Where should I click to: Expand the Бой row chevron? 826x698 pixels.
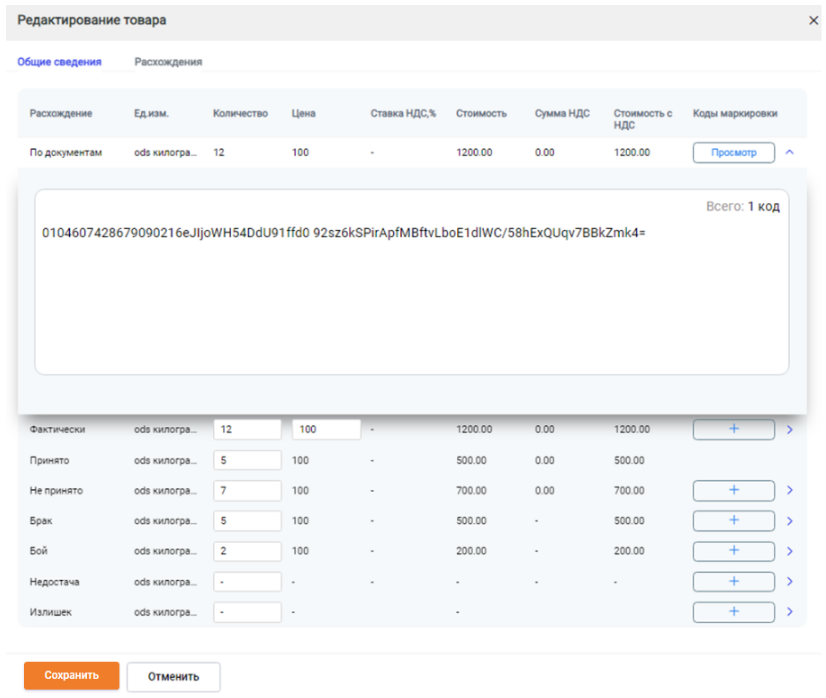coord(790,551)
